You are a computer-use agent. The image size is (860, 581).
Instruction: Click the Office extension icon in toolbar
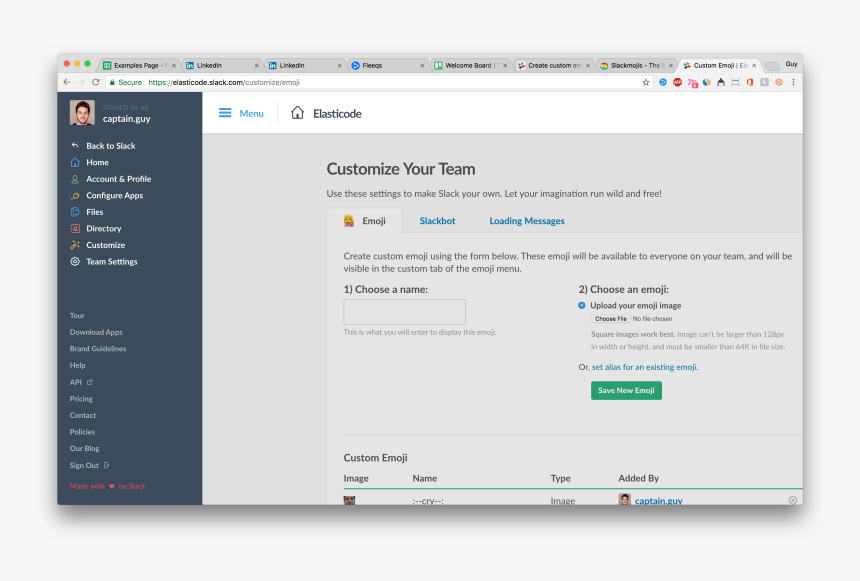pyautogui.click(x=750, y=82)
